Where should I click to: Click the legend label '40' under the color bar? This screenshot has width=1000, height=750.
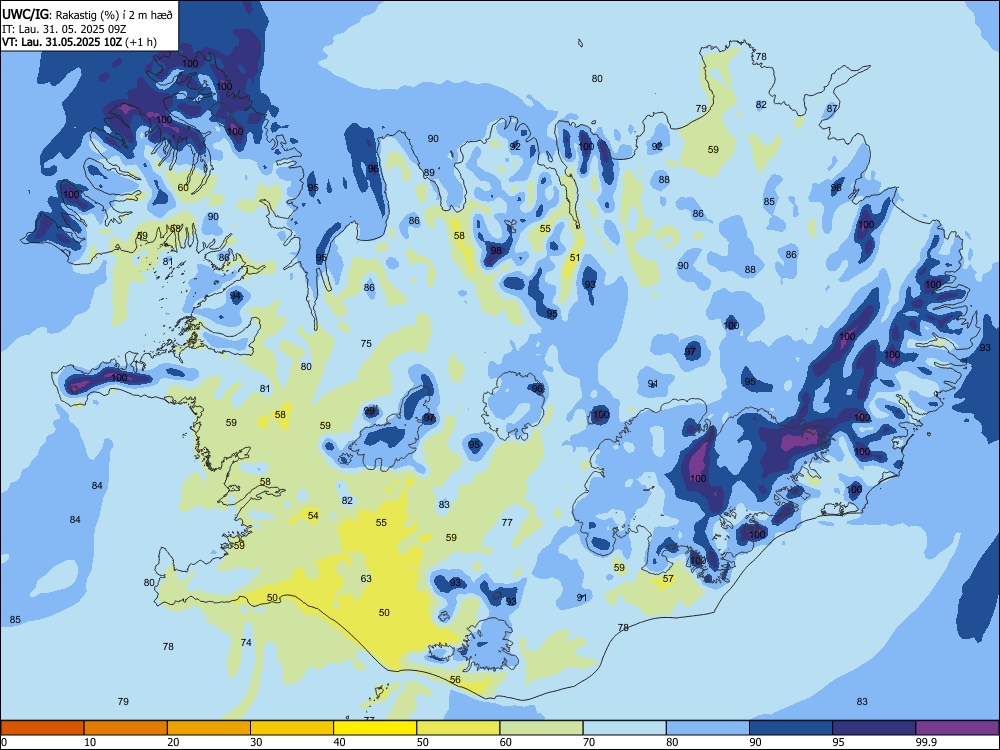339,742
